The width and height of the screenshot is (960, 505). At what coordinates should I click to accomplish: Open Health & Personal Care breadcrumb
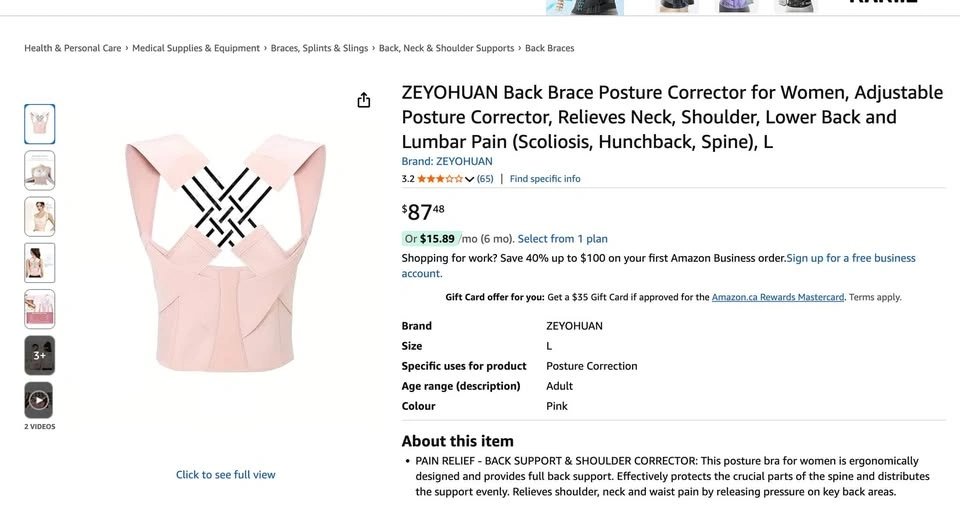pyautogui.click(x=73, y=48)
